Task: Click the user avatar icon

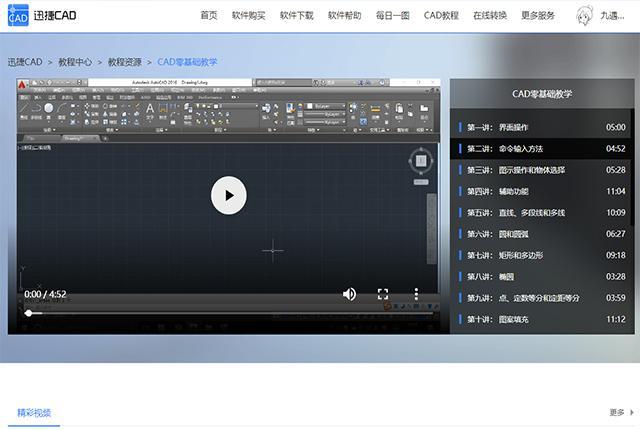Action: [x=584, y=16]
